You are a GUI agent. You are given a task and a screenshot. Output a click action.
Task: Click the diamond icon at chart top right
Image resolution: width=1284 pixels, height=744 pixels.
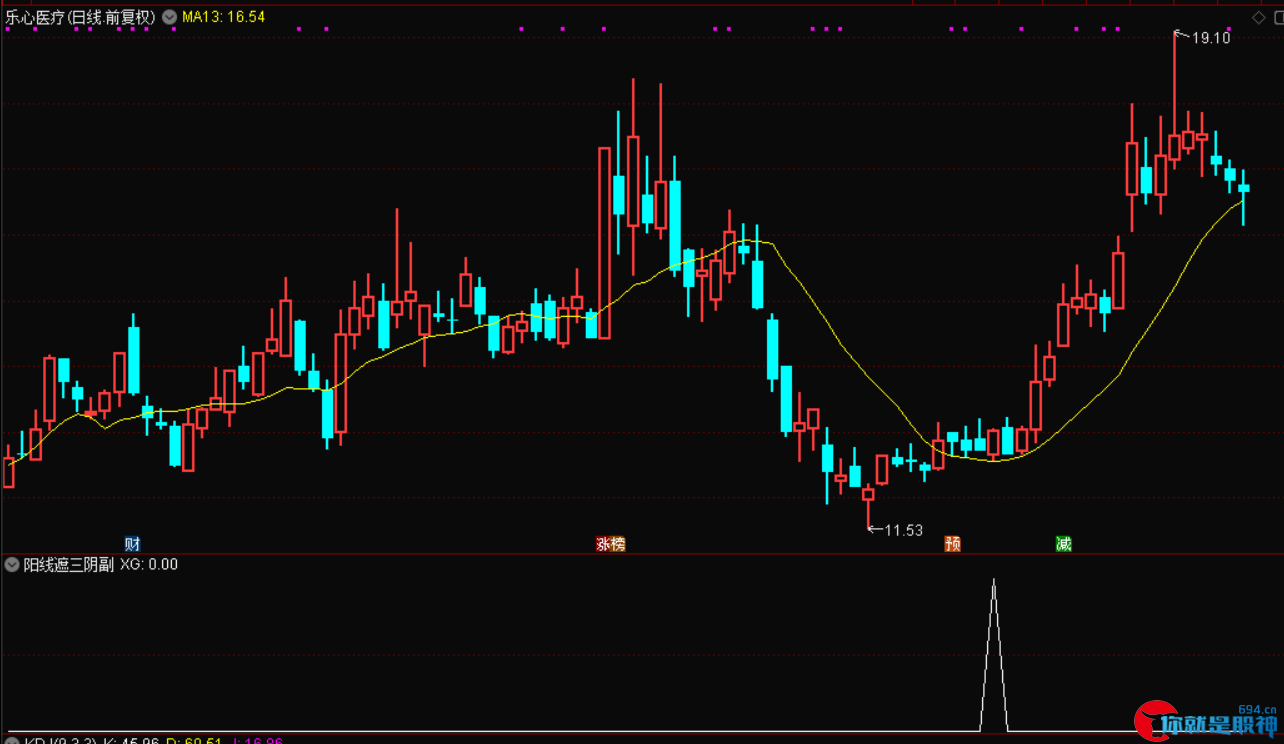1259,17
